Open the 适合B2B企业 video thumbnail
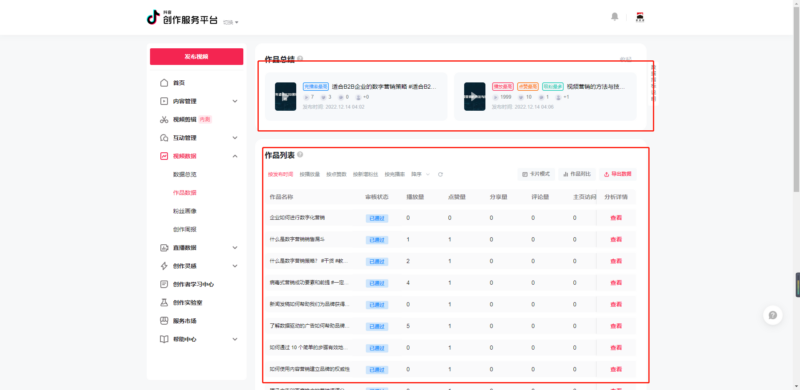800x390 pixels. tap(285, 96)
